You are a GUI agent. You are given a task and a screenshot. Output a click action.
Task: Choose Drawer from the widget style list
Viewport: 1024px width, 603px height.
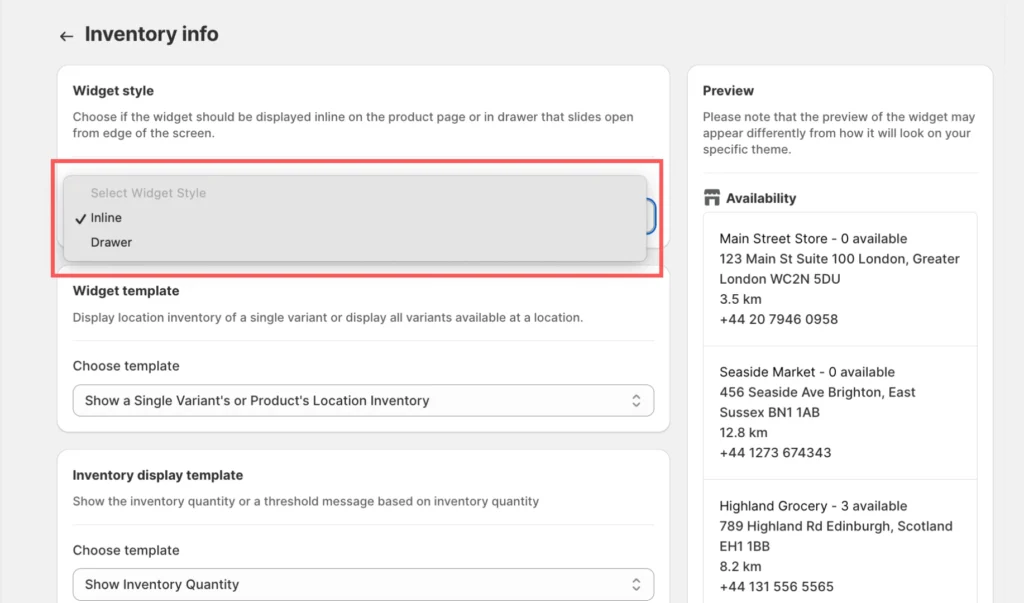tap(111, 242)
